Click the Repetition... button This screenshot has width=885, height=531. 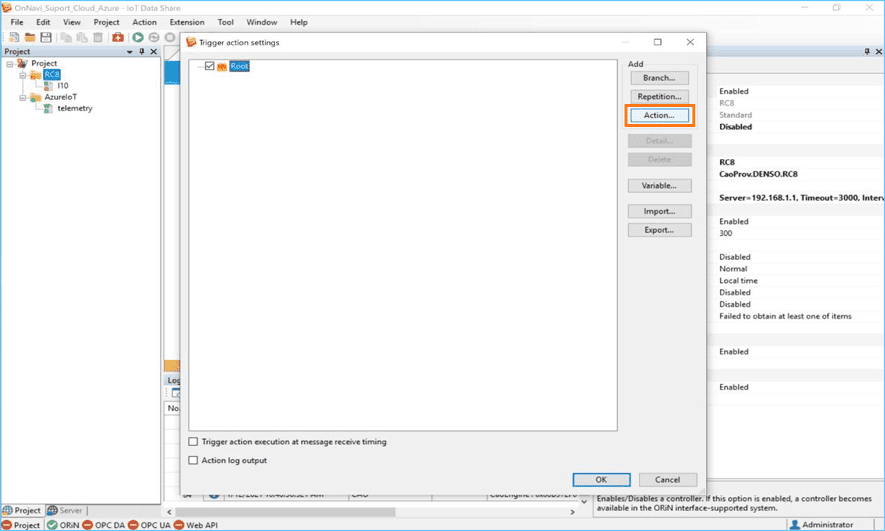[659, 96]
